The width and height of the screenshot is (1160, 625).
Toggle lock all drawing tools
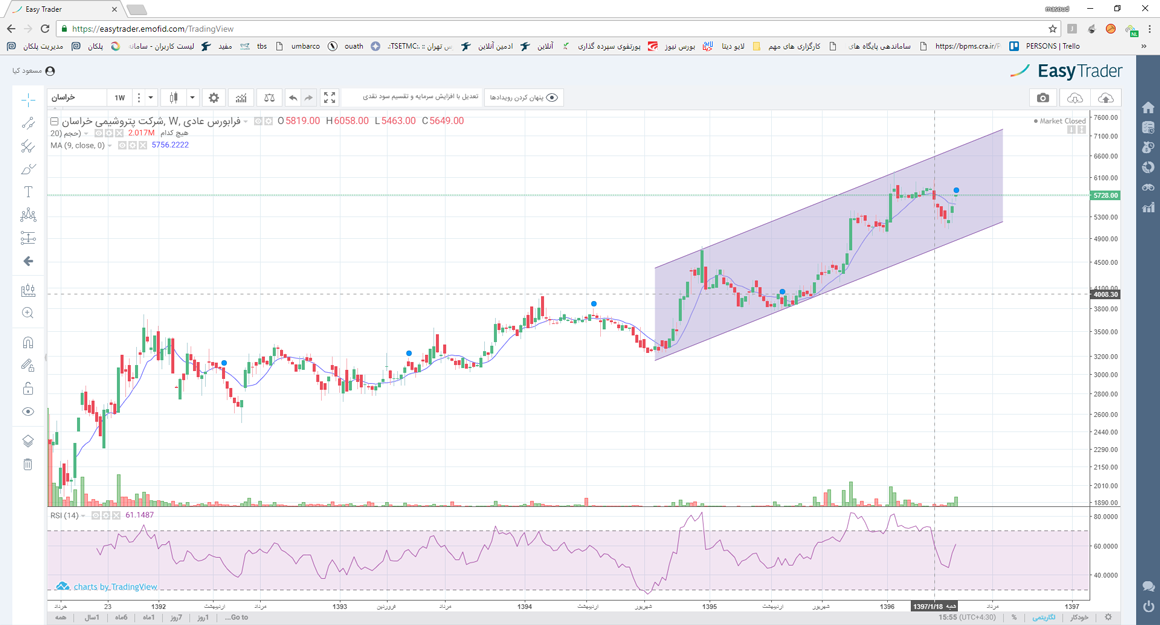point(28,388)
